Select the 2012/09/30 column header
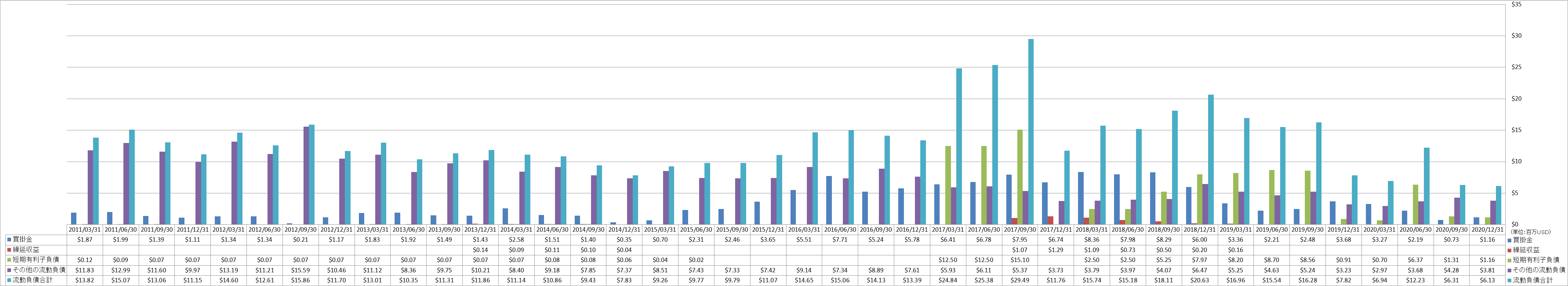The width and height of the screenshot is (1568, 286). coord(301,231)
